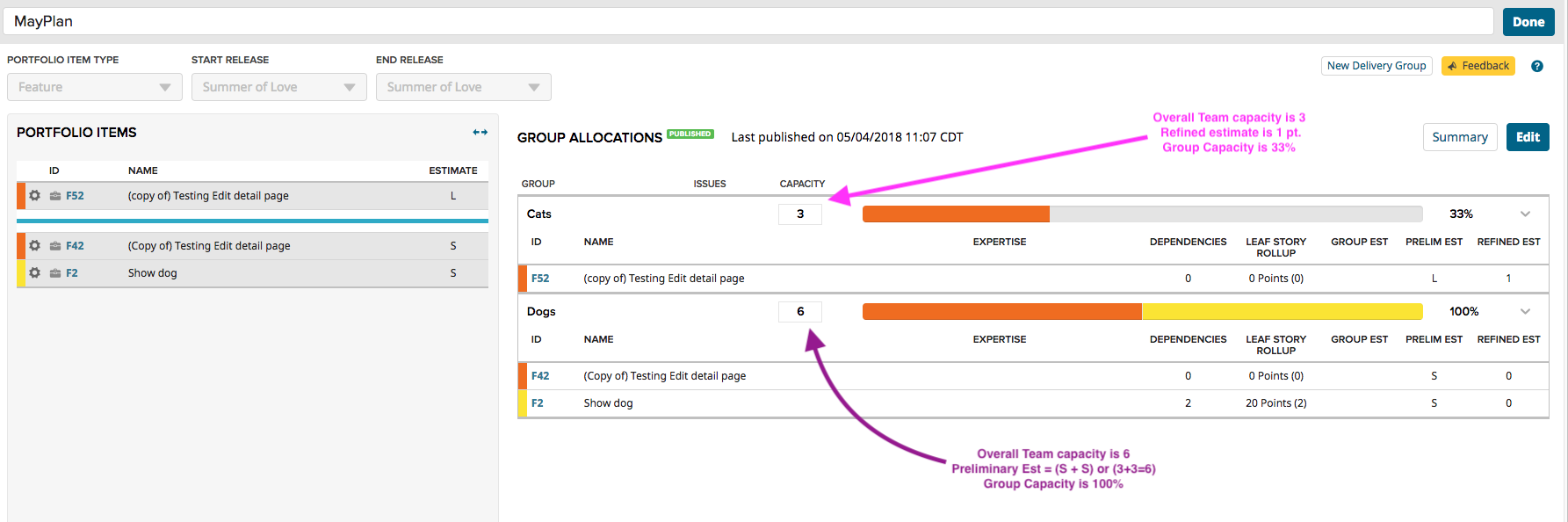1568x522 pixels.
Task: Open the Portfolio Item Type dropdown
Action: 95,87
